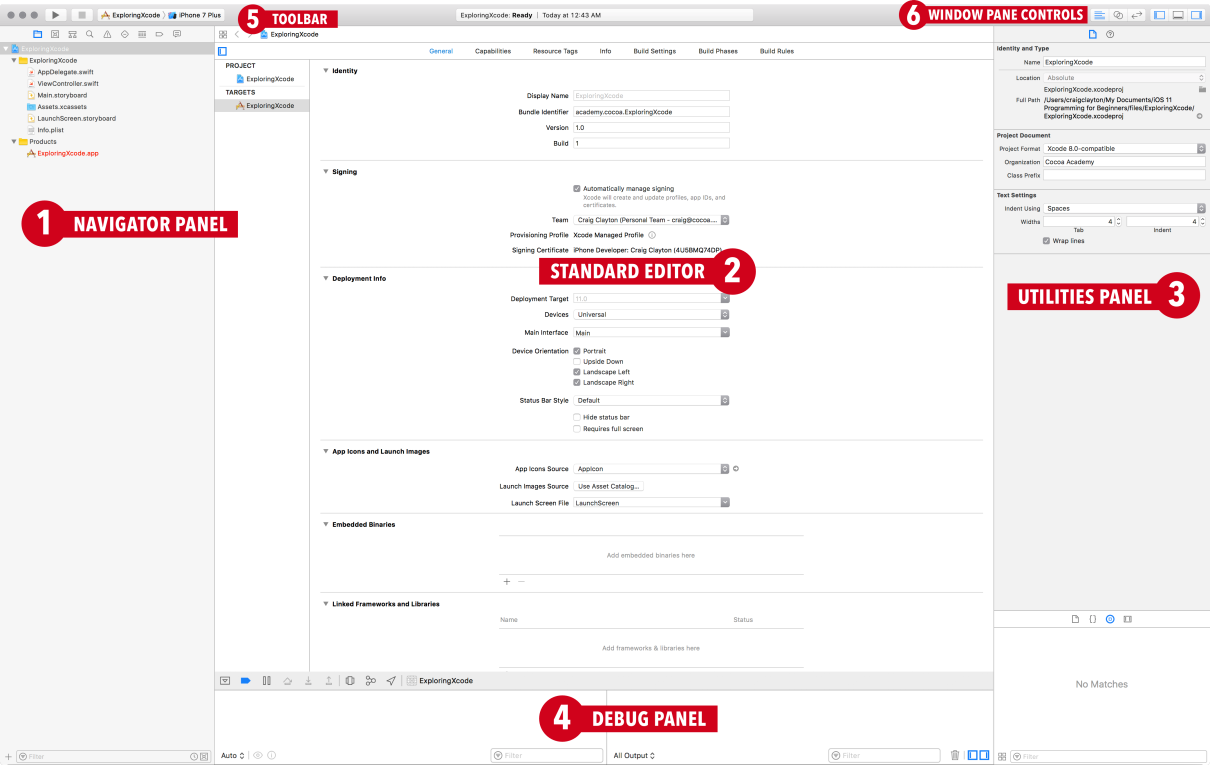Screen dimensions: 1210x765
Task: Open the Team dropdown
Action: tap(652, 220)
